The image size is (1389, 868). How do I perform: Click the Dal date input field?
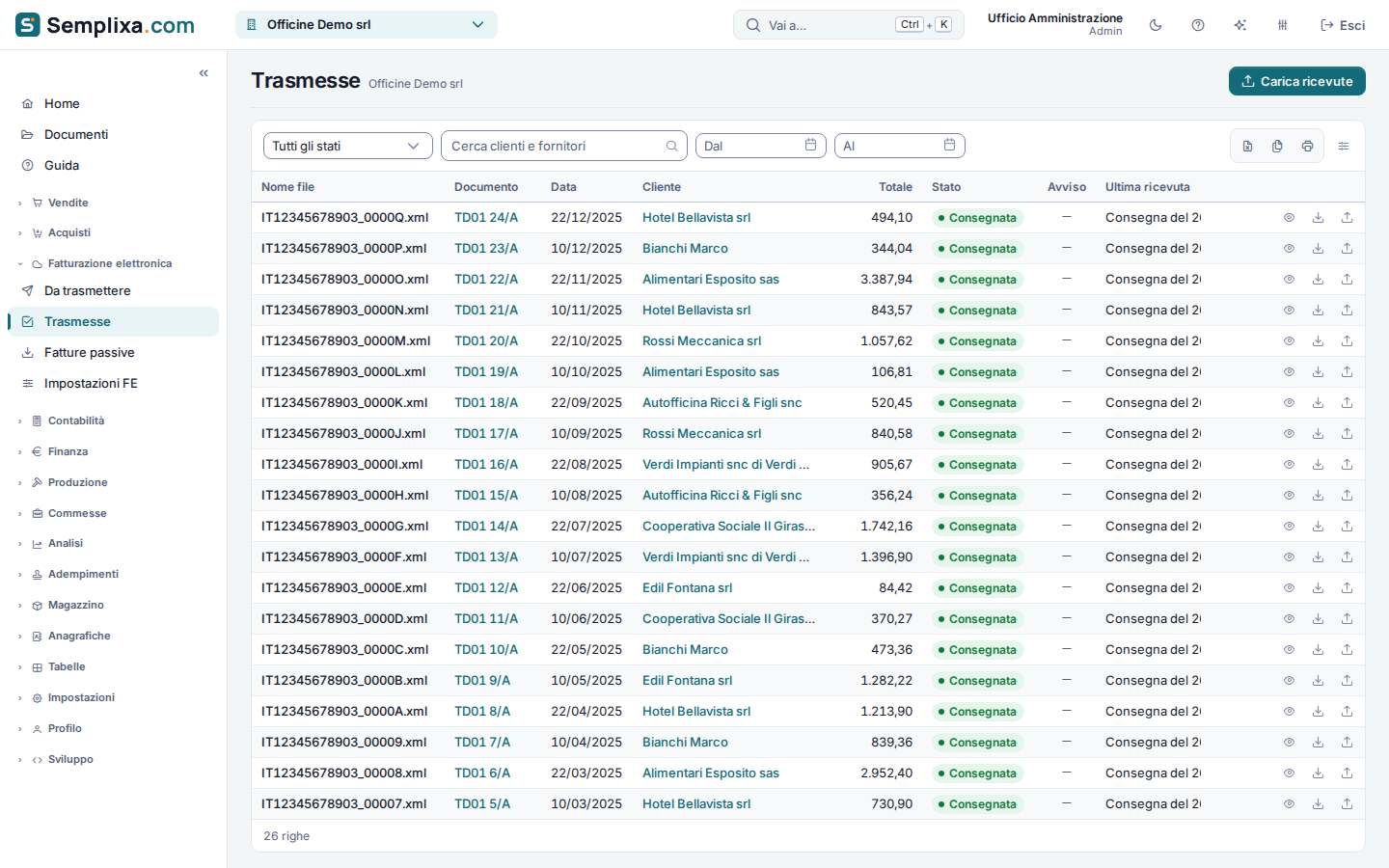(x=761, y=146)
